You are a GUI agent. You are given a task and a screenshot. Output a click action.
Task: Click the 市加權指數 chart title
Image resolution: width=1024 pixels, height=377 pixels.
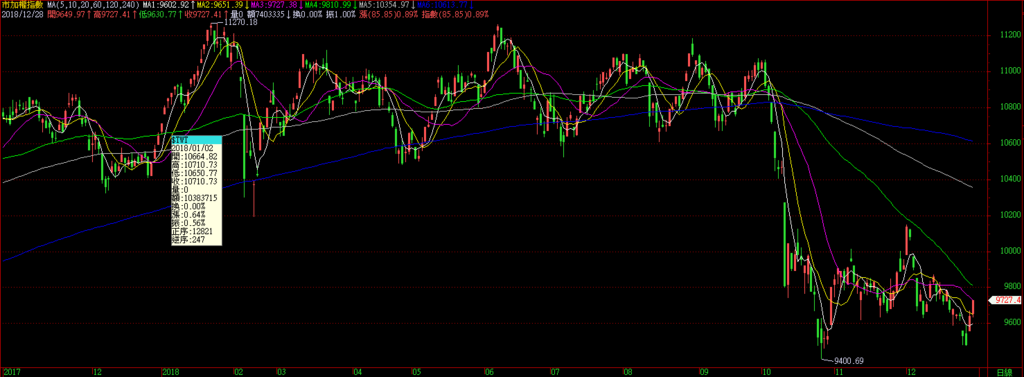(x=22, y=5)
